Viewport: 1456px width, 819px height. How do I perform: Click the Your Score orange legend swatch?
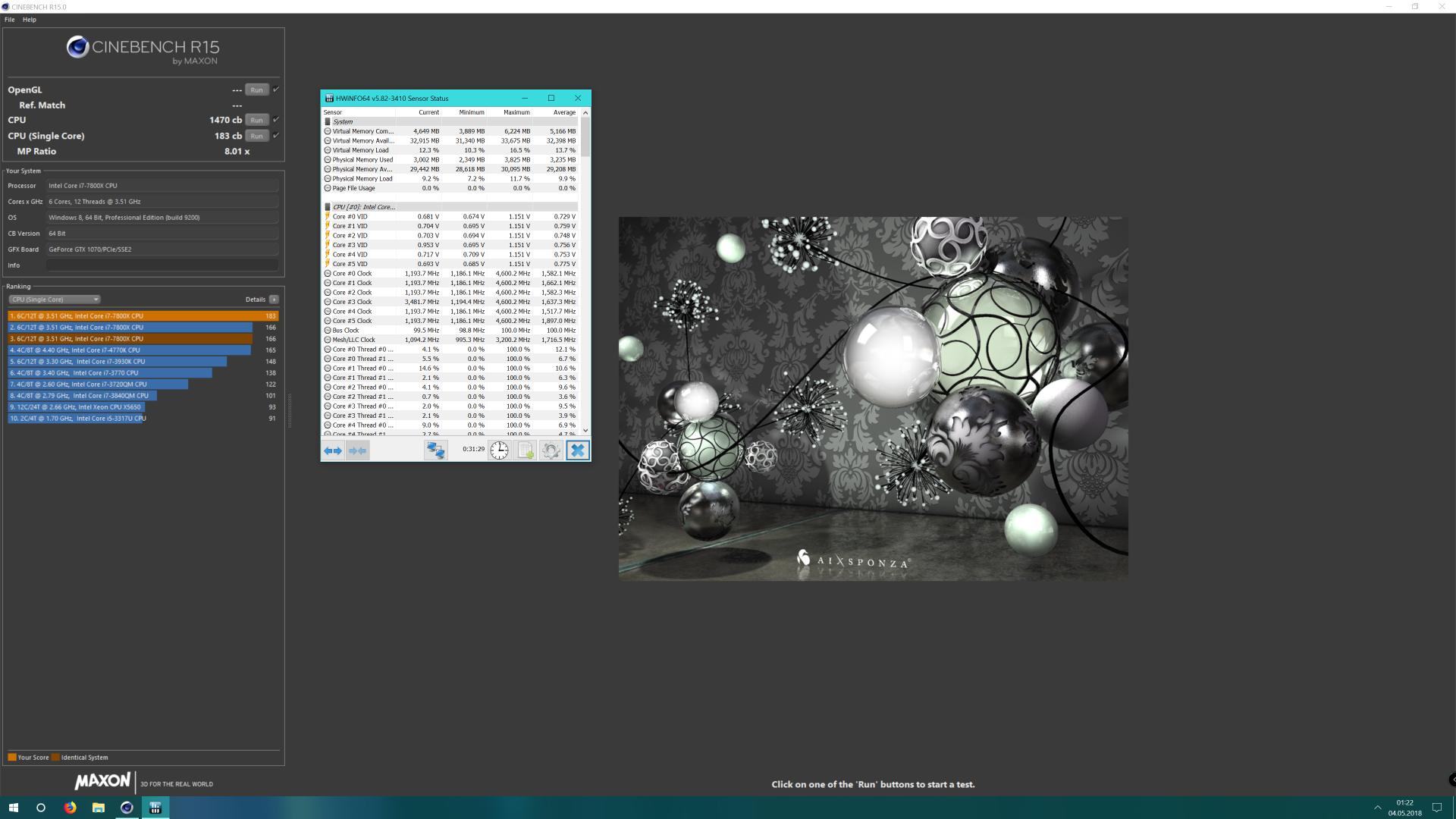click(12, 758)
